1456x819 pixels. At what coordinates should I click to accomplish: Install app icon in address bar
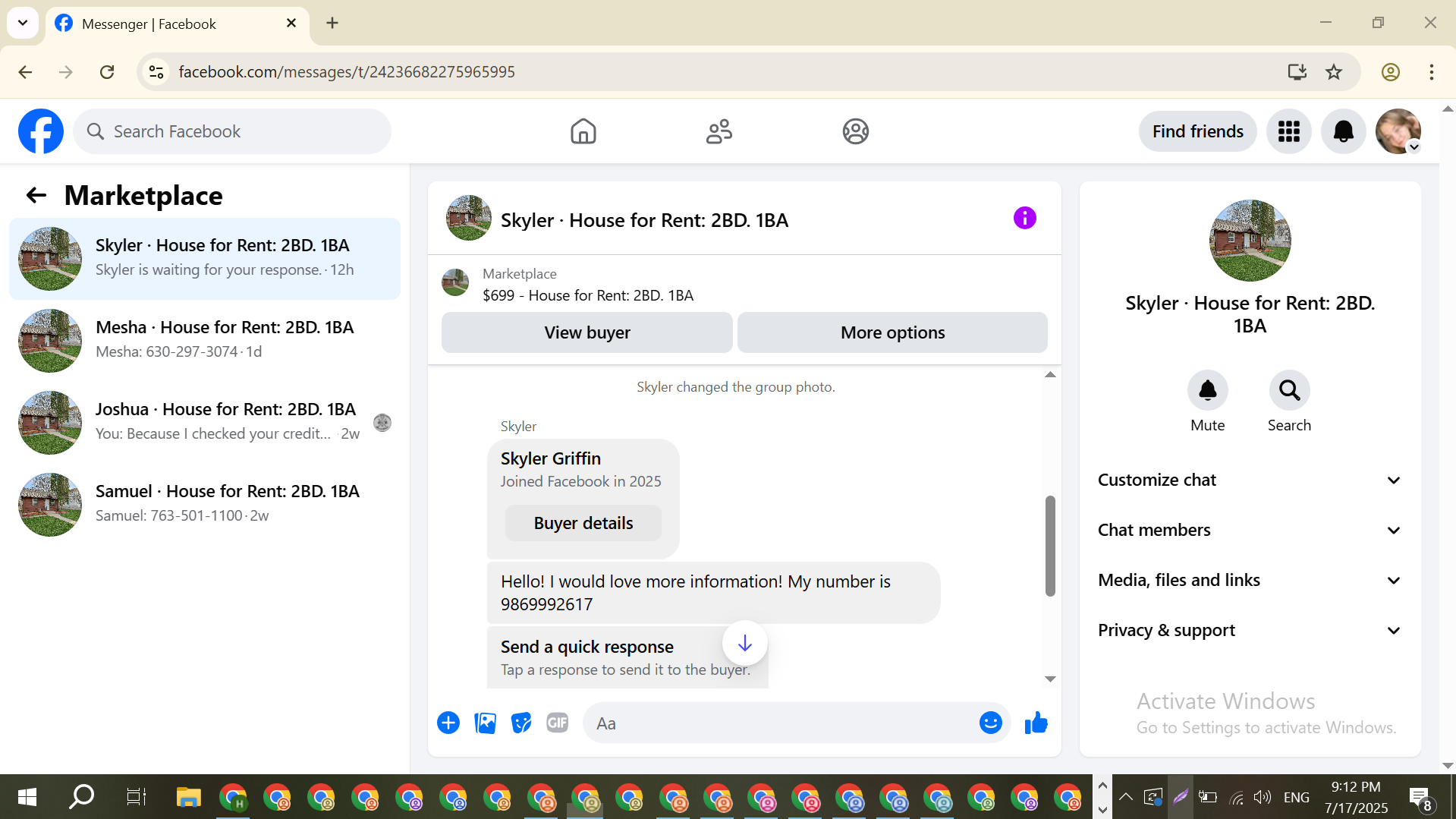tap(1297, 72)
